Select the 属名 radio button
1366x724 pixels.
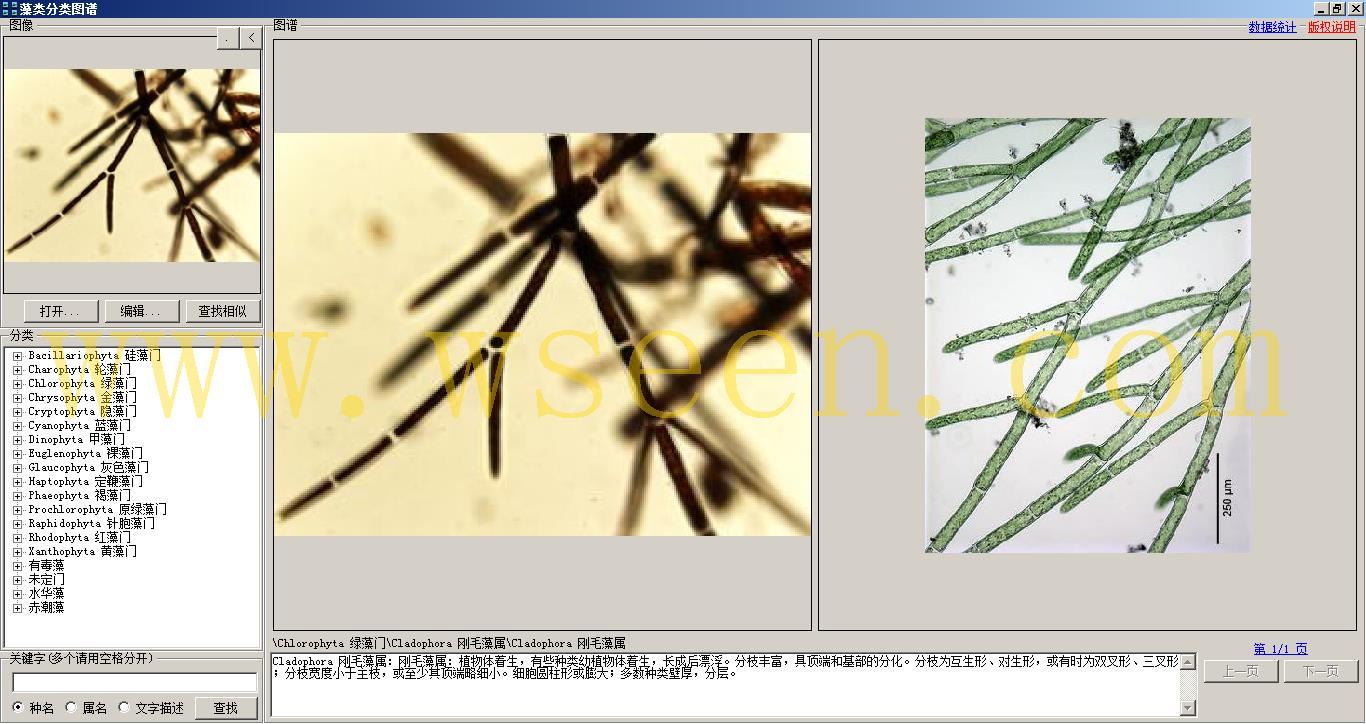(71, 708)
